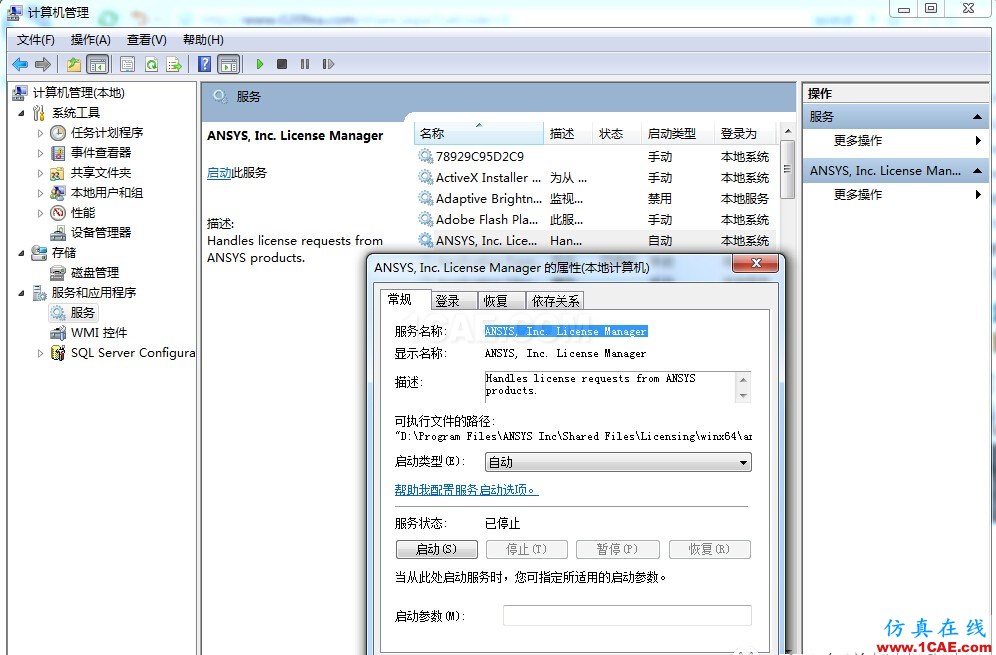Click the Export List toolbar icon
Viewport: 996px width, 655px height.
coord(174,64)
